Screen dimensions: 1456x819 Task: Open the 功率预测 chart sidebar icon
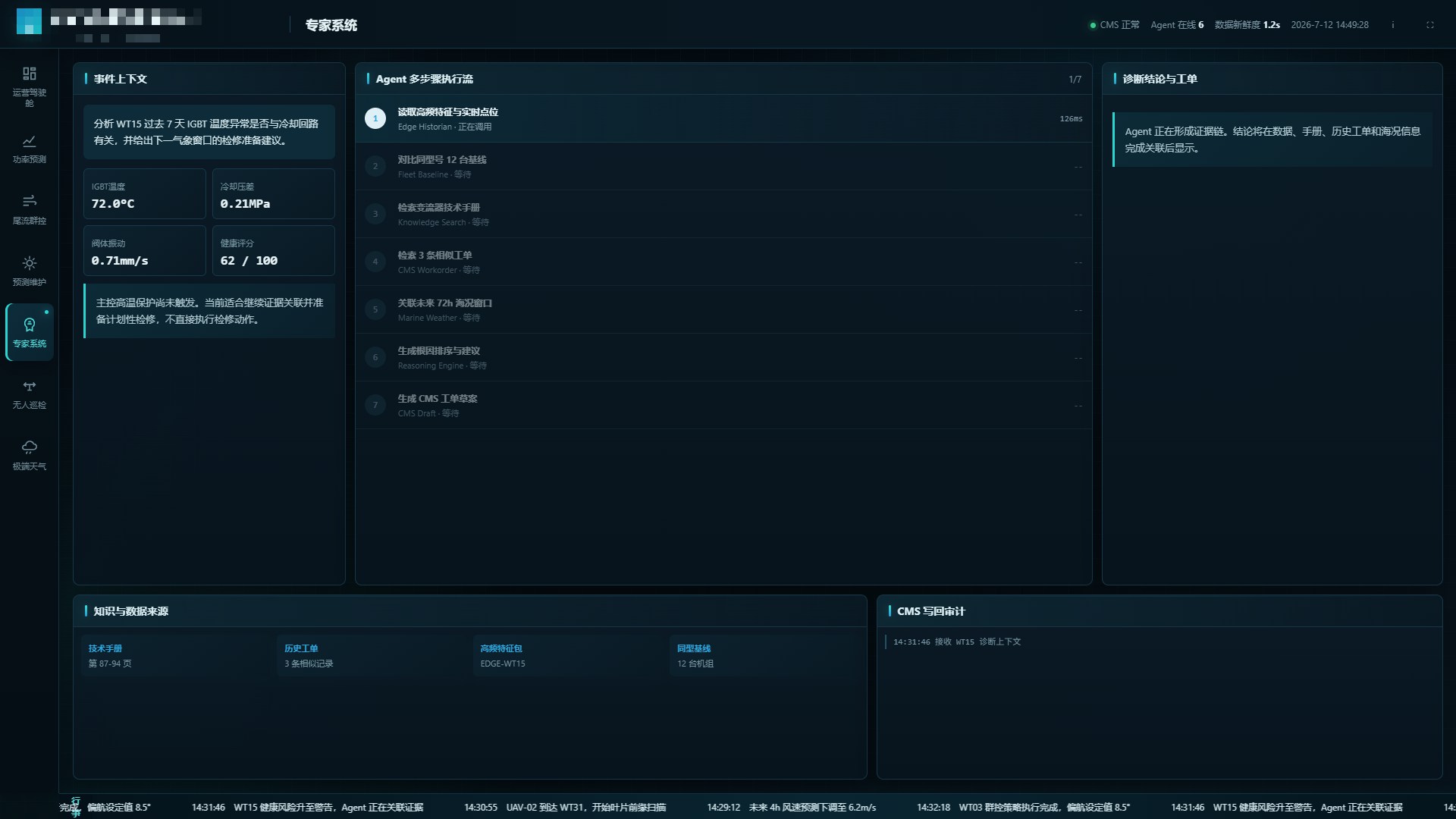(x=29, y=141)
